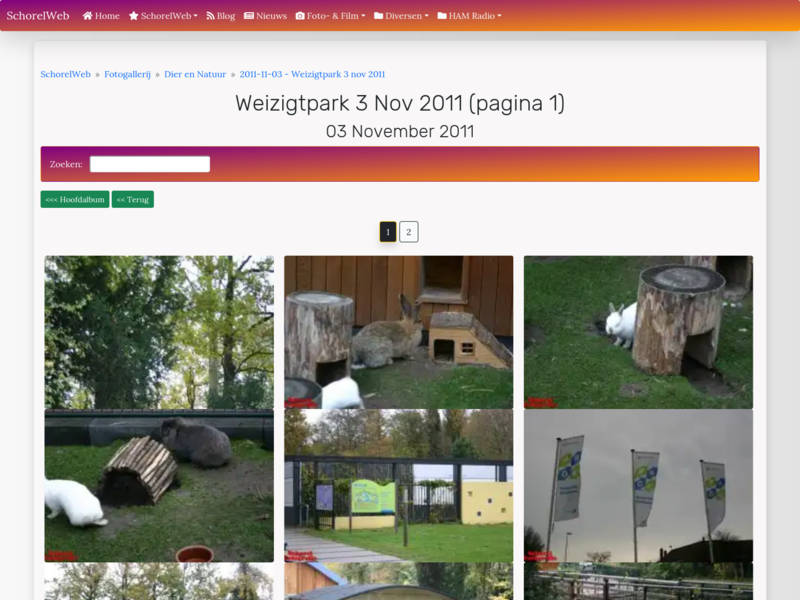Click the newspaper icon beside Nieuws
Screen dimensions: 800x600
point(249,16)
